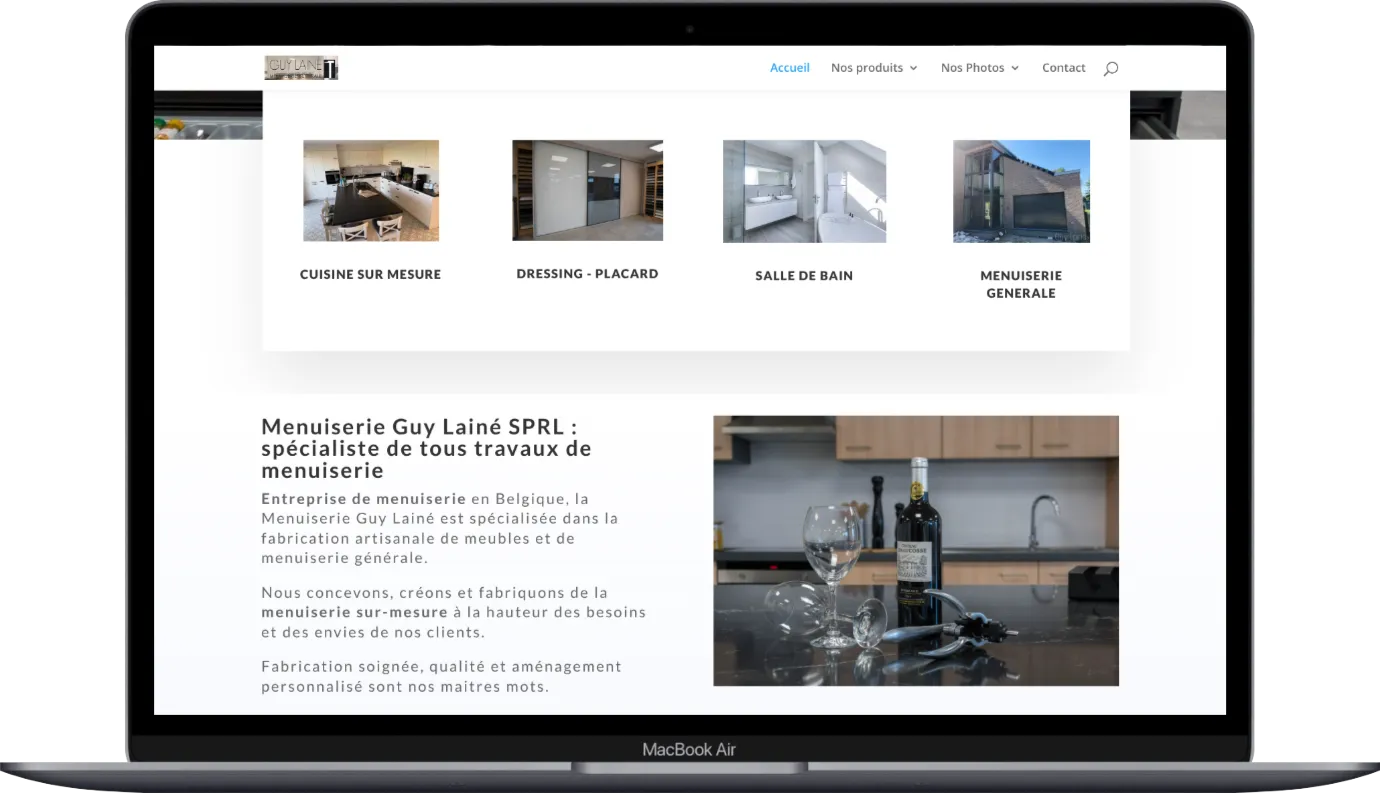This screenshot has height=793, width=1380.
Task: Select the MENUISERIE GENERALE link
Action: click(1021, 284)
